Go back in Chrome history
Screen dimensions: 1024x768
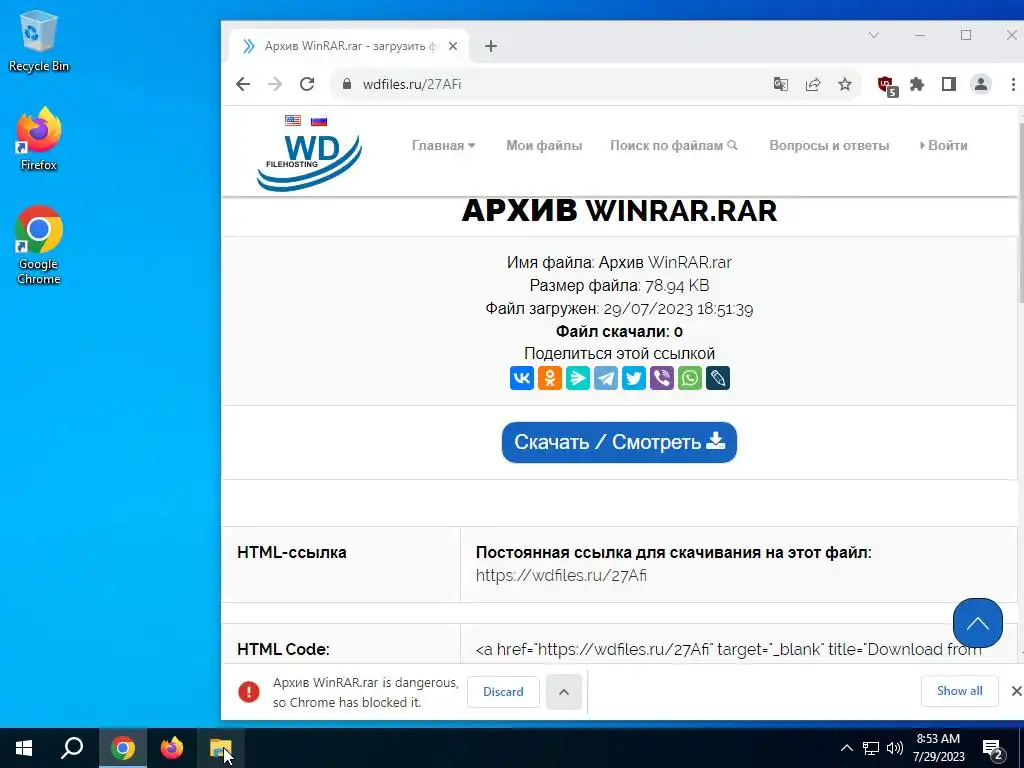243,84
